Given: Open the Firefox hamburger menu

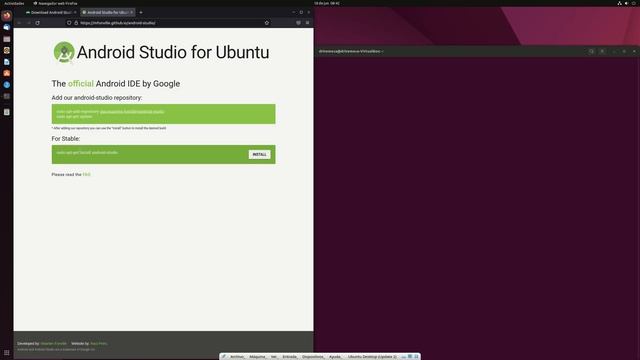Looking at the screenshot, I should [x=307, y=23].
